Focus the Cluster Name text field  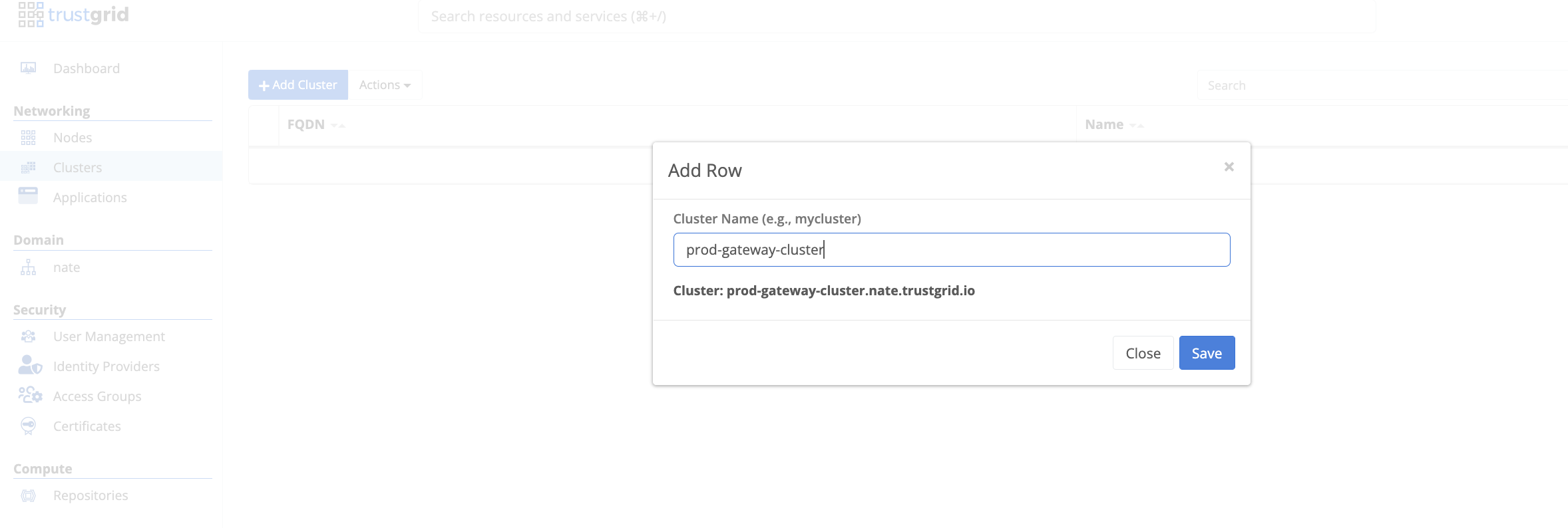click(952, 250)
